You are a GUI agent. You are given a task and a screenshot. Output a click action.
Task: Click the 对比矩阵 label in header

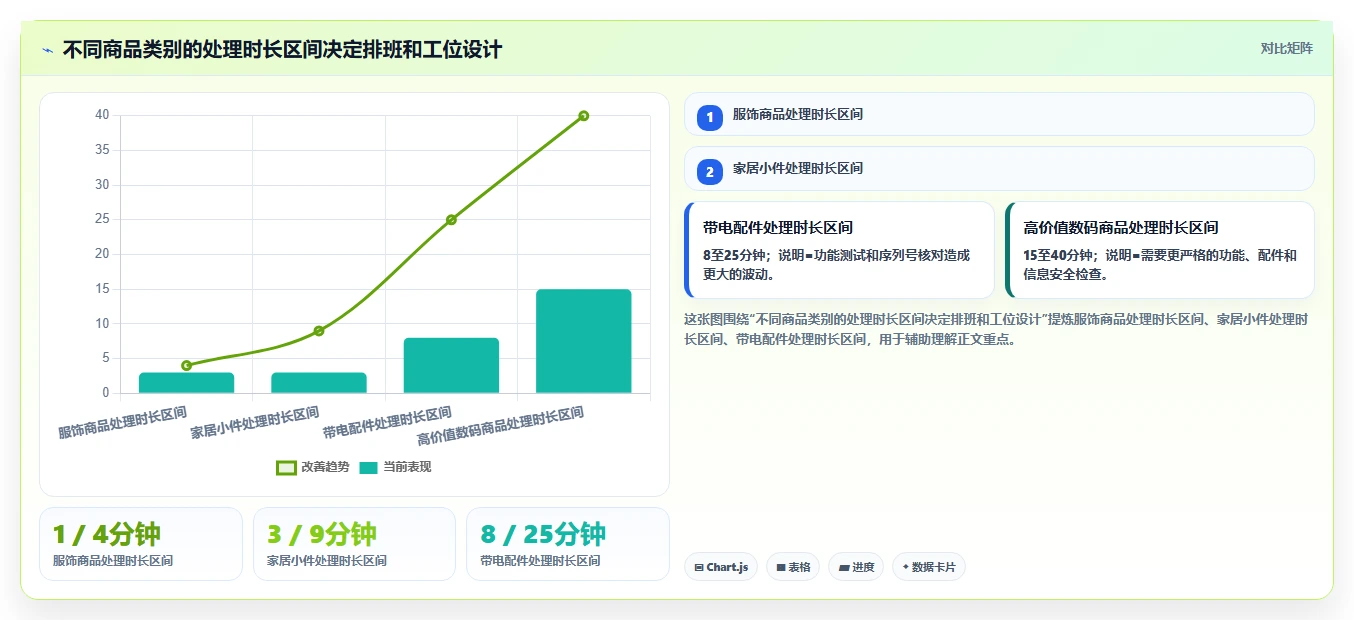pos(1286,48)
